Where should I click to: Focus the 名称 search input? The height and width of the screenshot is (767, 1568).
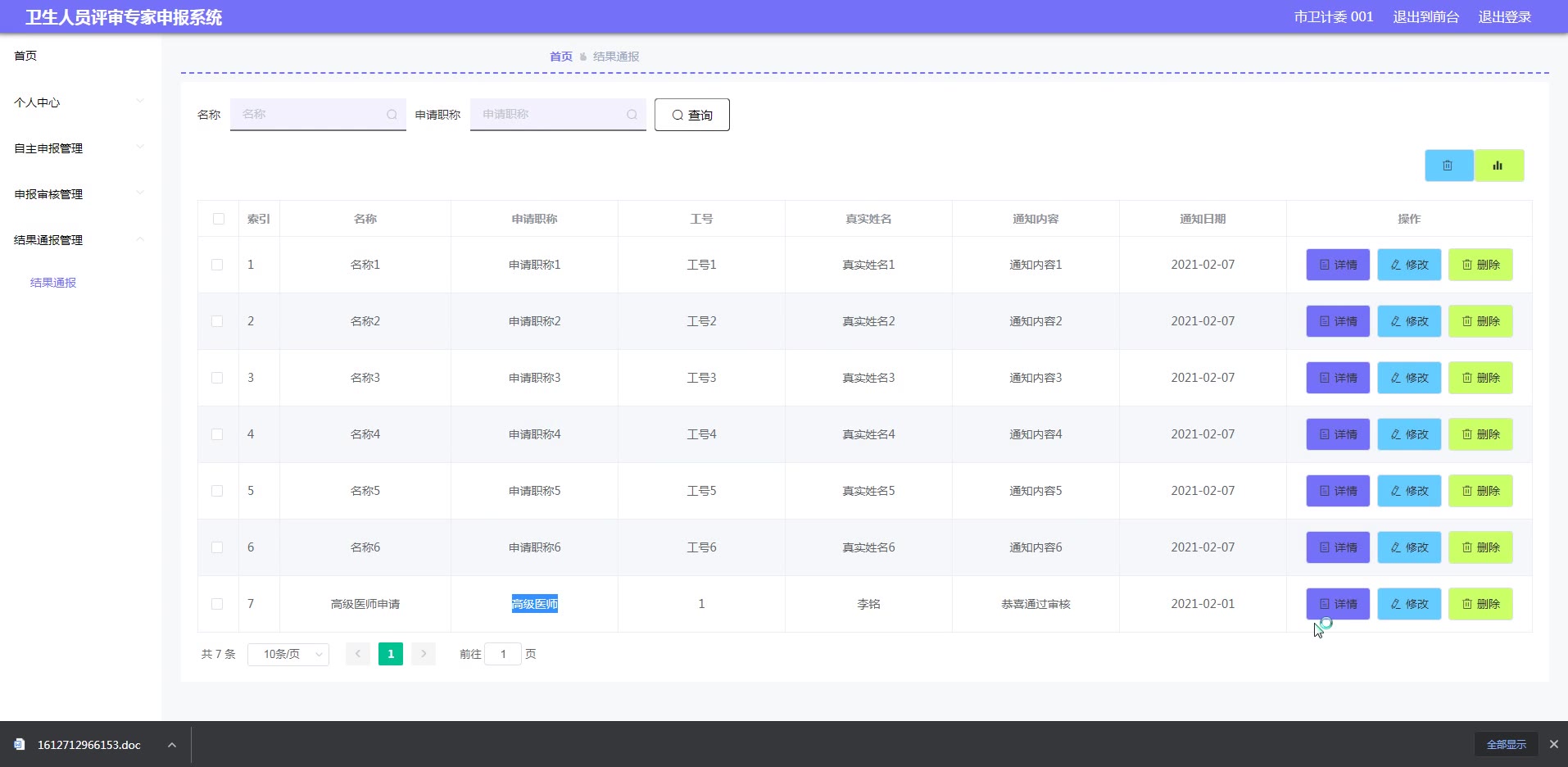(x=318, y=115)
